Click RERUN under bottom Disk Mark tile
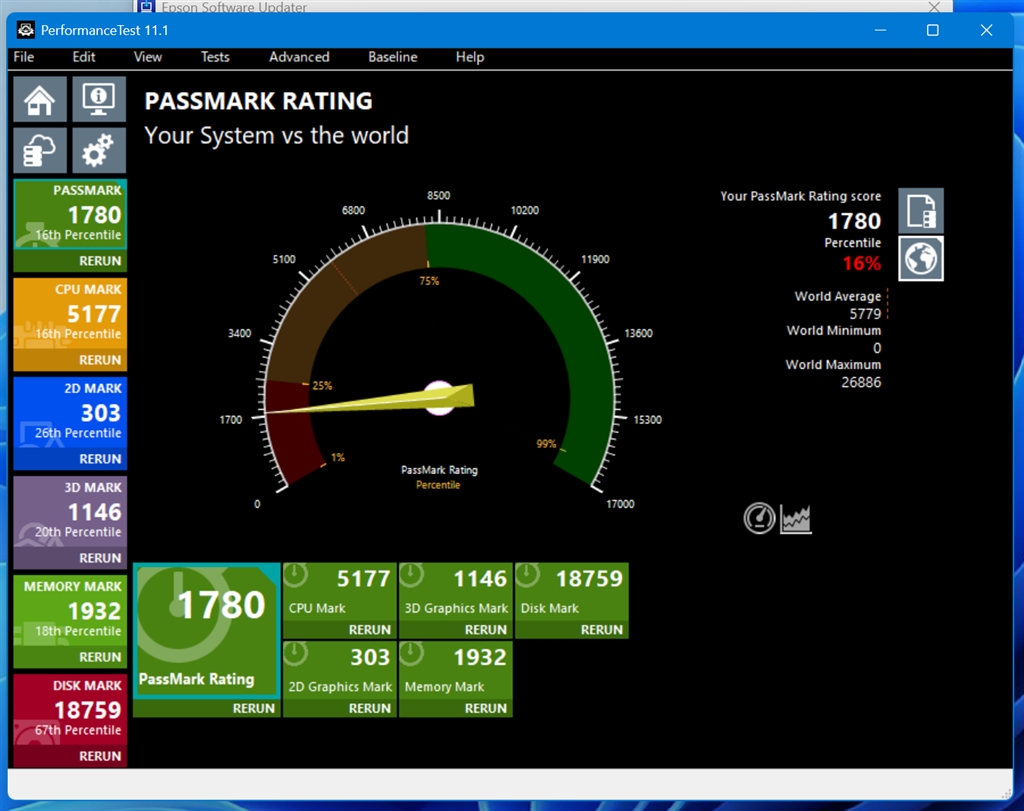 601,629
